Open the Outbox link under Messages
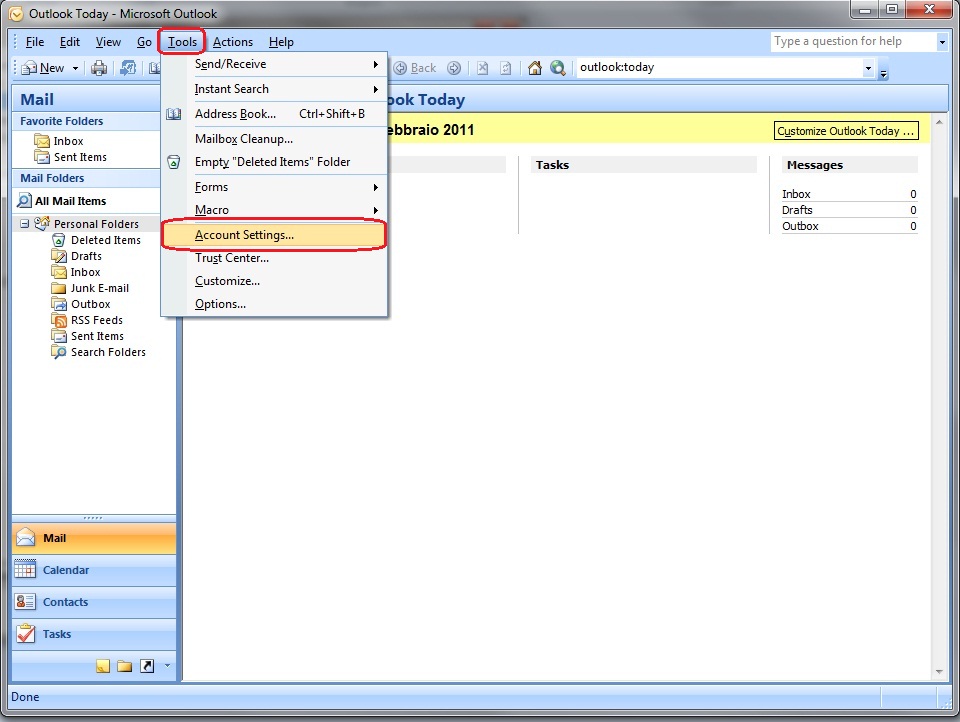The image size is (960, 722). point(800,226)
